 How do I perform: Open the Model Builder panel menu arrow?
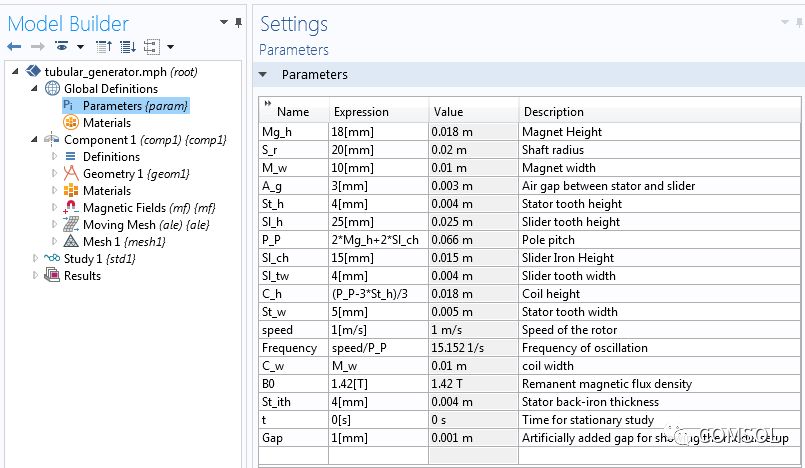pyautogui.click(x=223, y=22)
